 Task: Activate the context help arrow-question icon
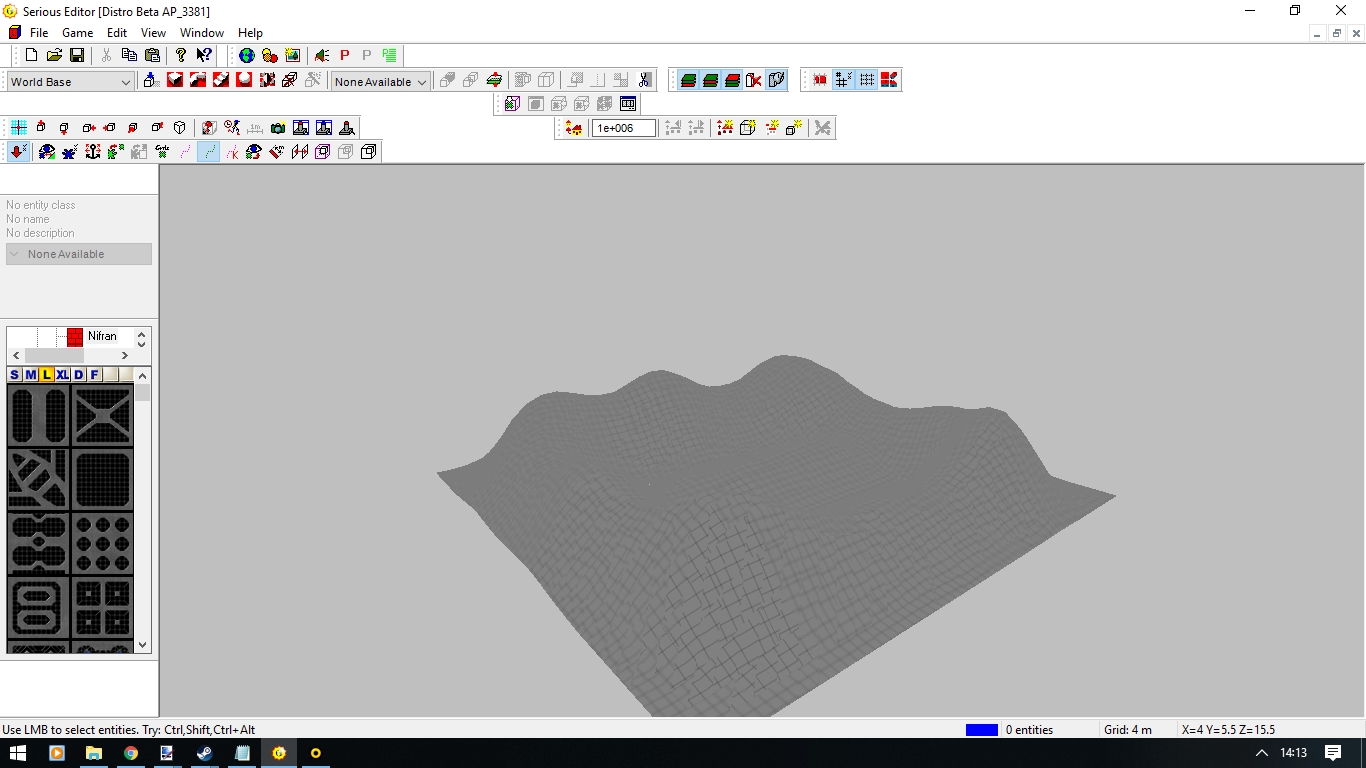pos(203,55)
